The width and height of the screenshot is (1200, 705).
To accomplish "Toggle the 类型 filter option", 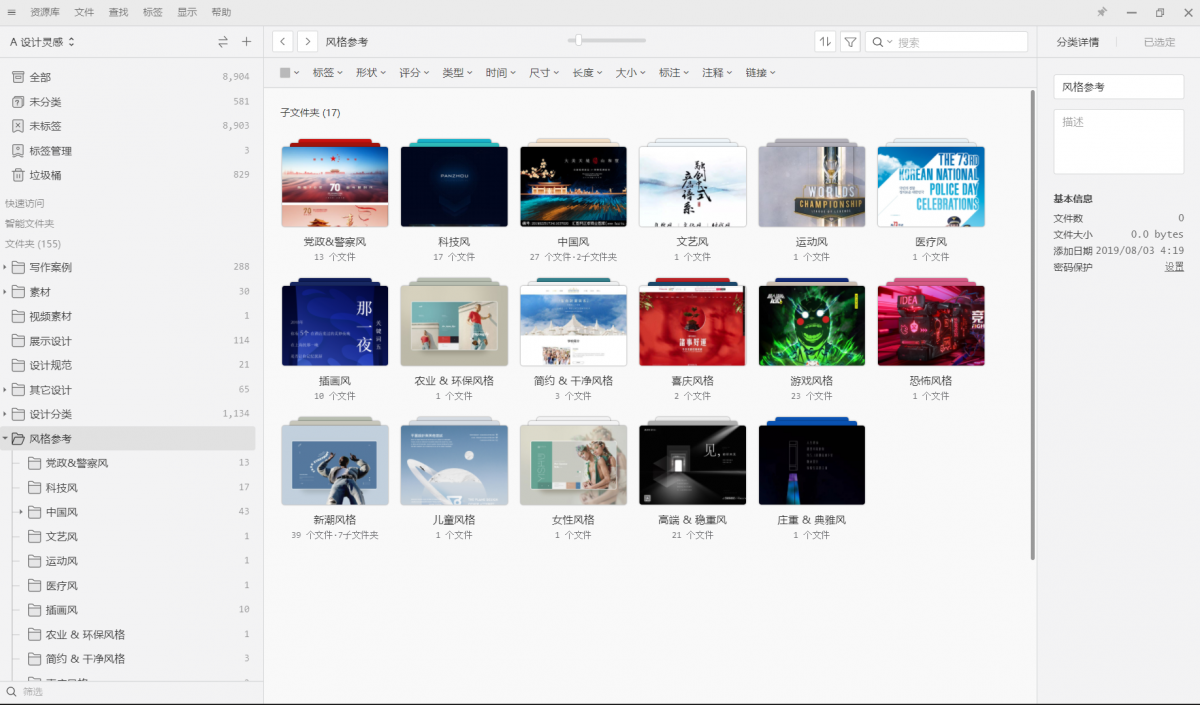I will point(456,72).
